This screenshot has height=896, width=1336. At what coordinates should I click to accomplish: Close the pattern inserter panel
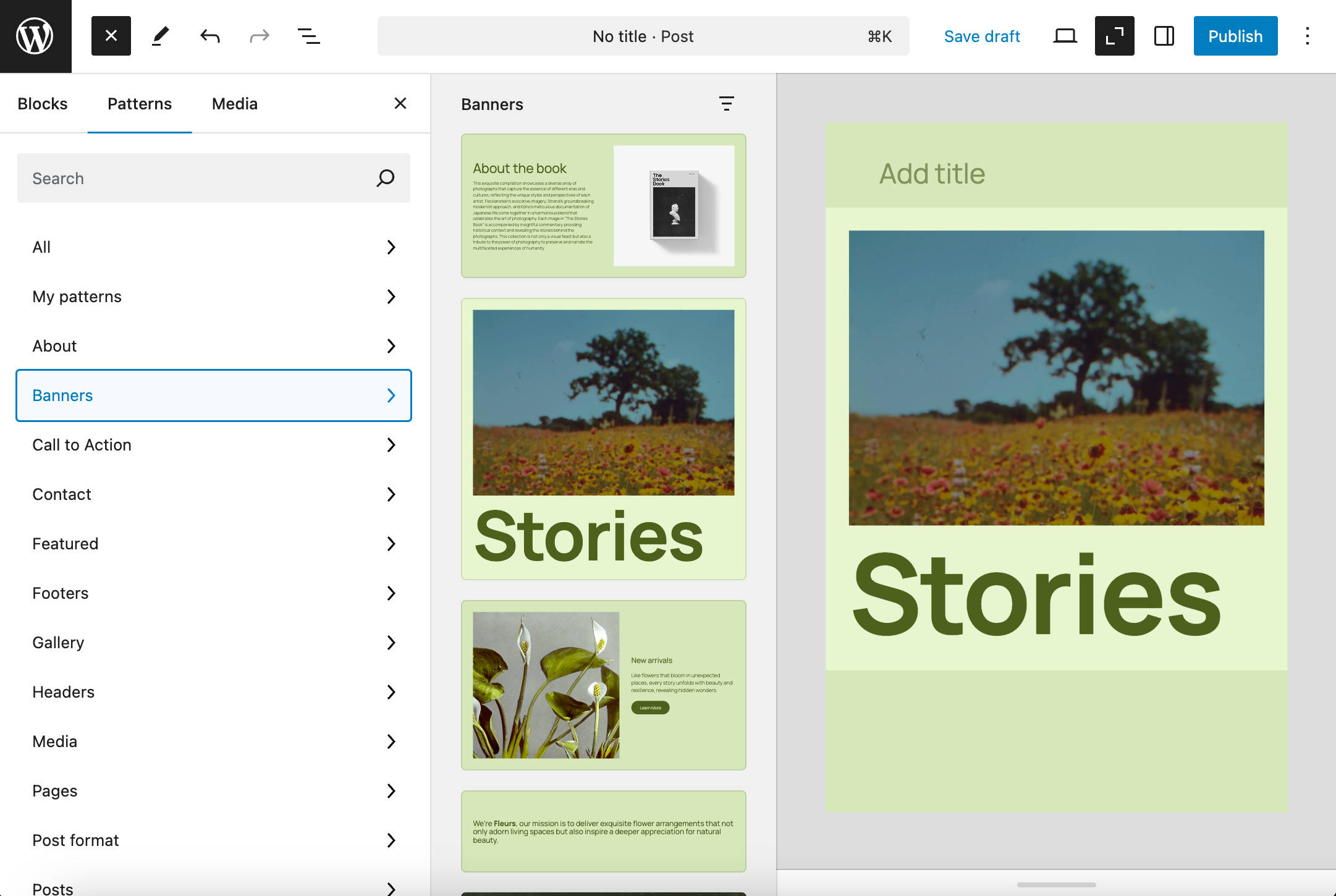tap(400, 103)
